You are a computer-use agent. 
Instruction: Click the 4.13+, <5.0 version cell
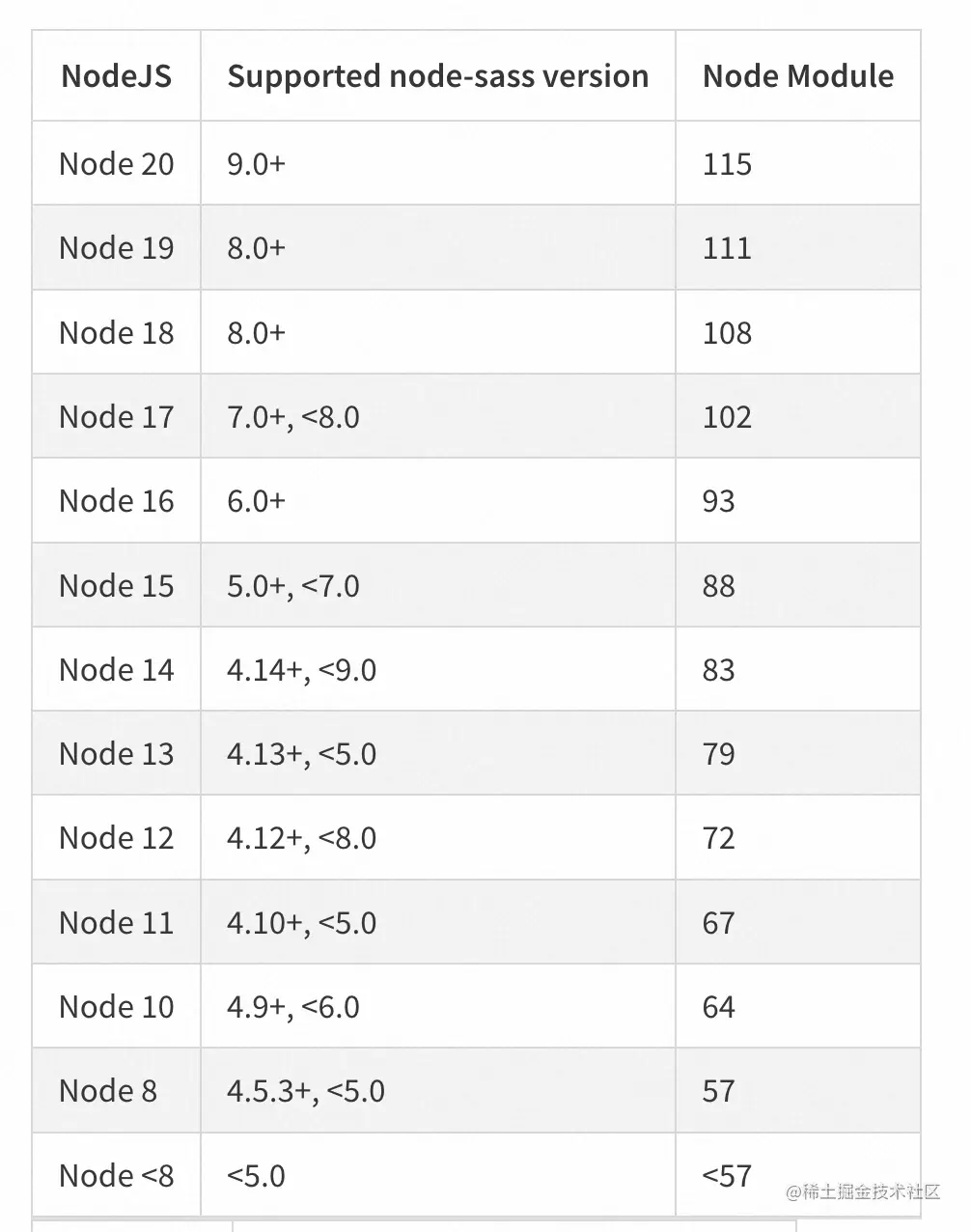click(x=302, y=754)
